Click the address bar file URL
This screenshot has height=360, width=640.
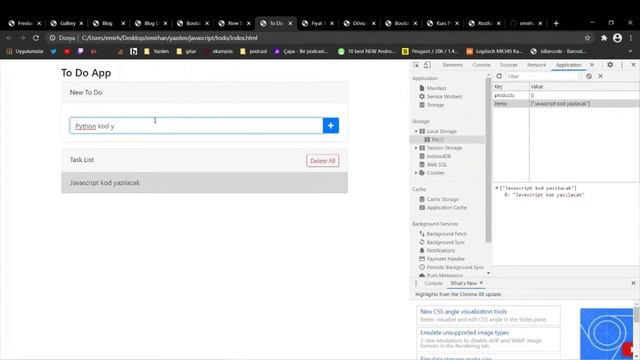169,38
